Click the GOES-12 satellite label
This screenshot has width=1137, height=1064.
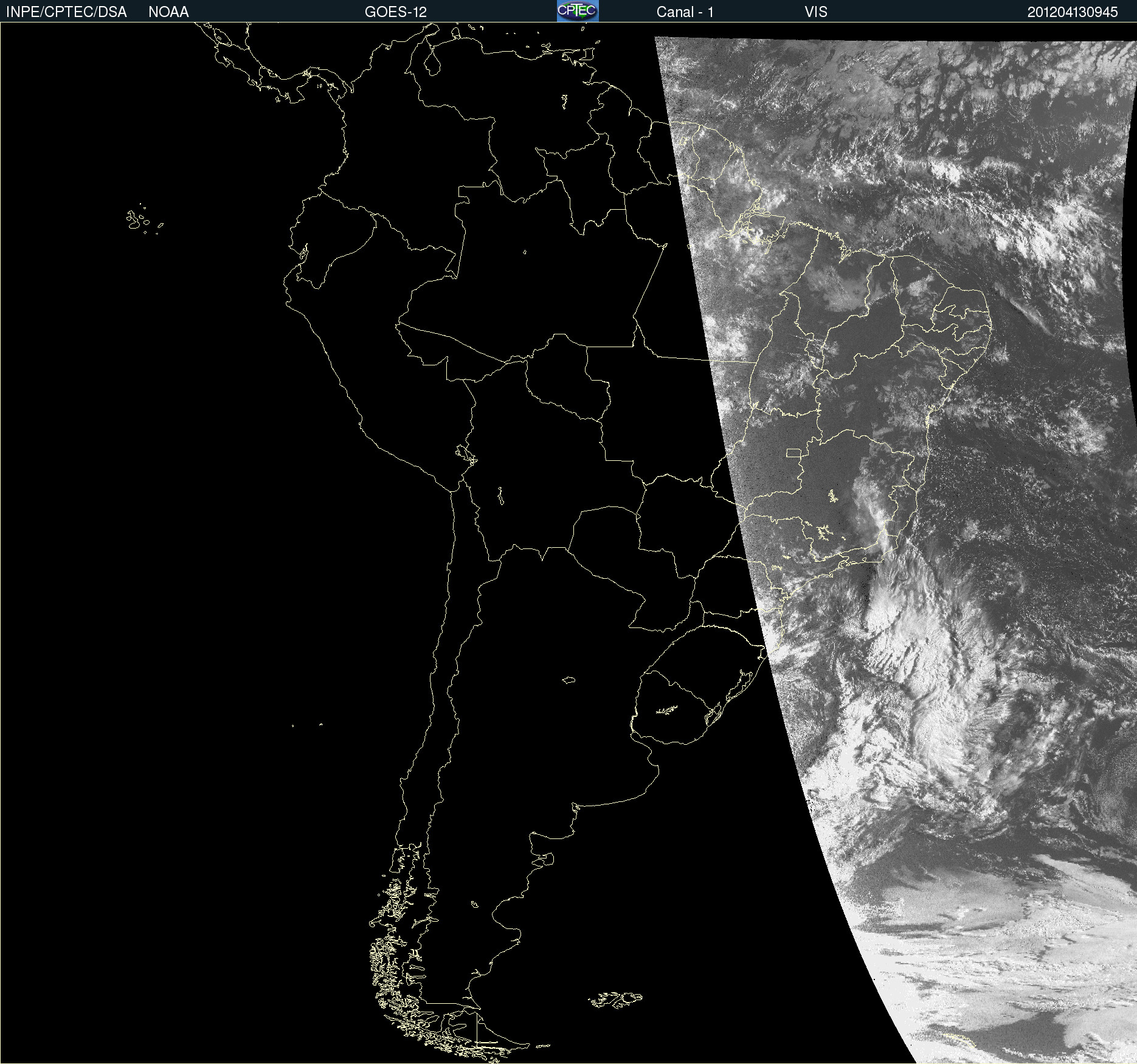tap(396, 12)
